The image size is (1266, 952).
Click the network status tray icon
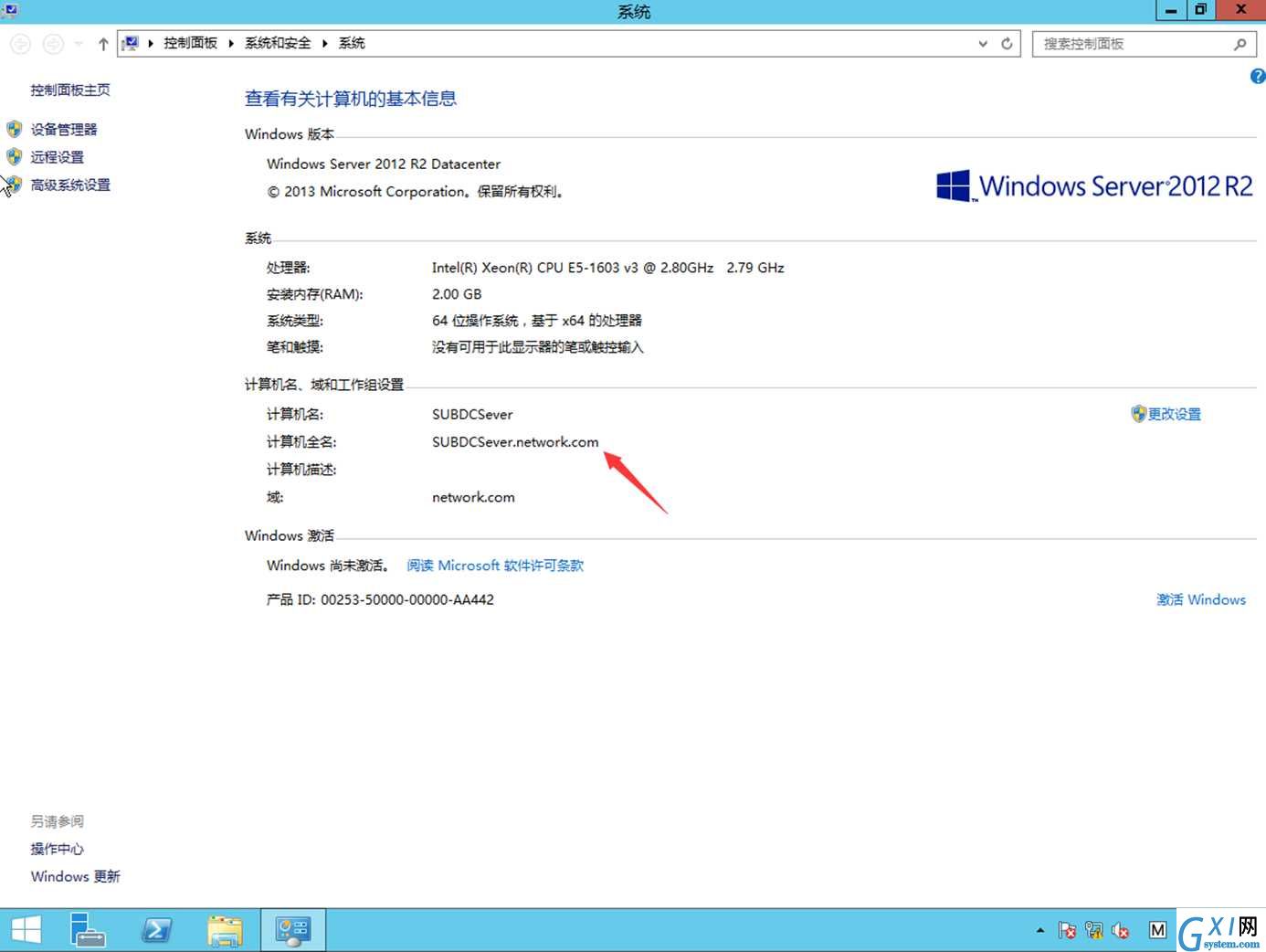click(x=1093, y=930)
